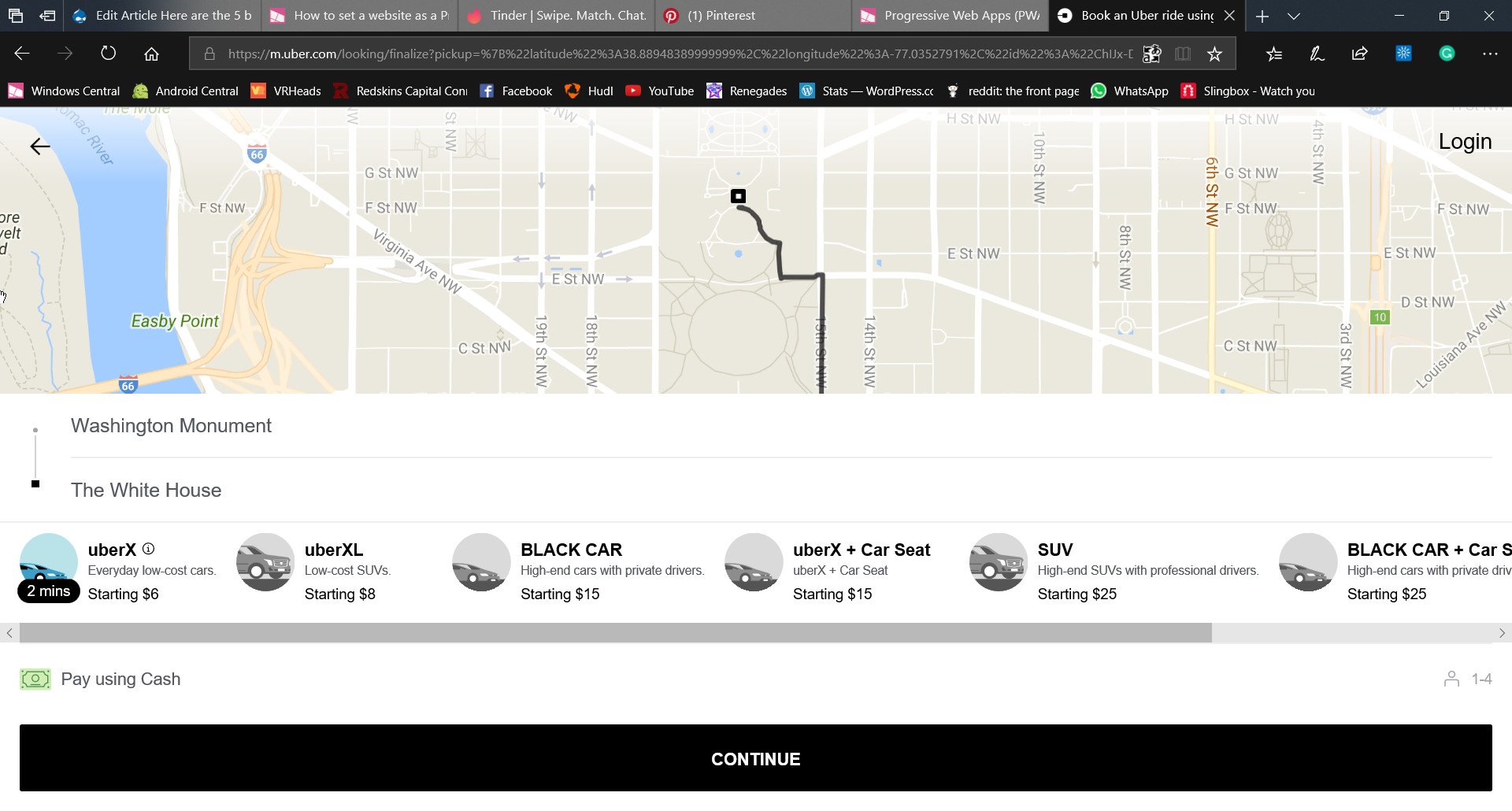Click the Login link

(x=1465, y=142)
